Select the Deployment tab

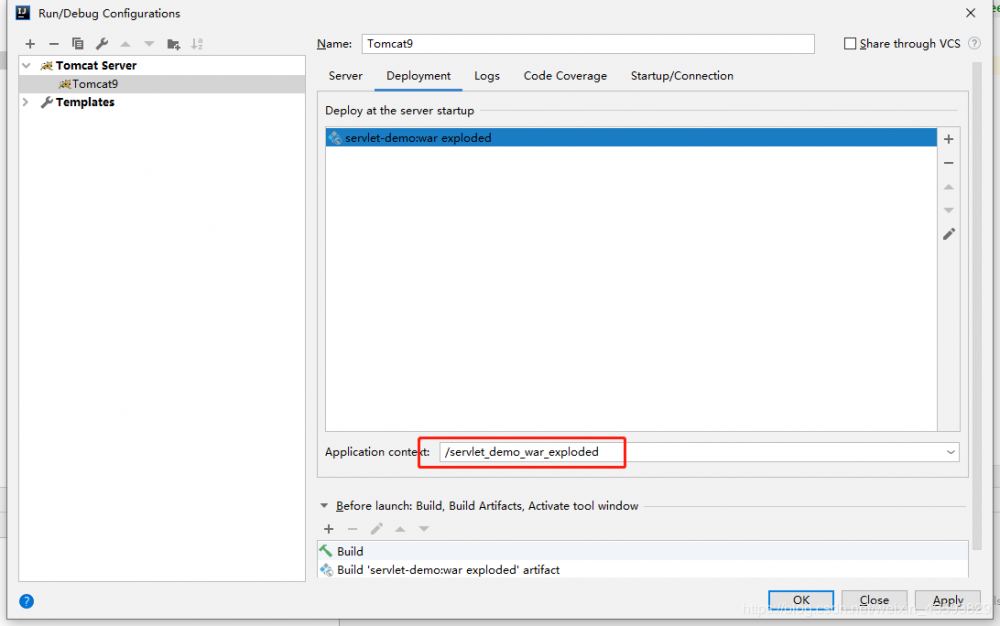(418, 76)
